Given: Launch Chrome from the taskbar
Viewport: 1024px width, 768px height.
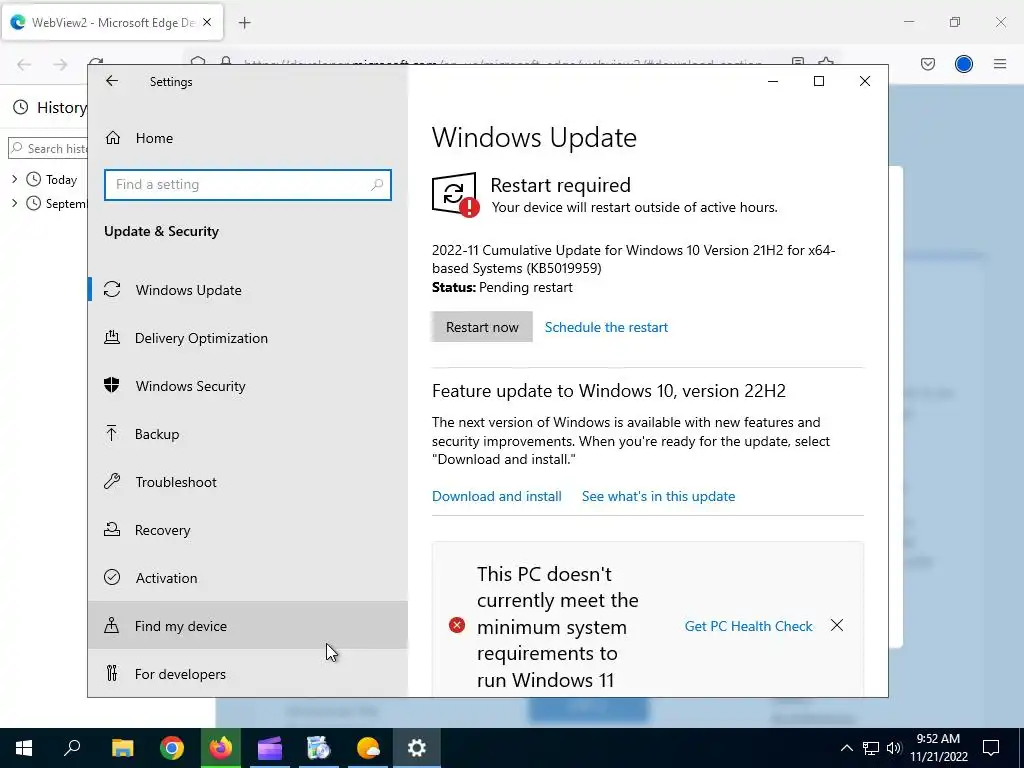Looking at the screenshot, I should coord(172,748).
